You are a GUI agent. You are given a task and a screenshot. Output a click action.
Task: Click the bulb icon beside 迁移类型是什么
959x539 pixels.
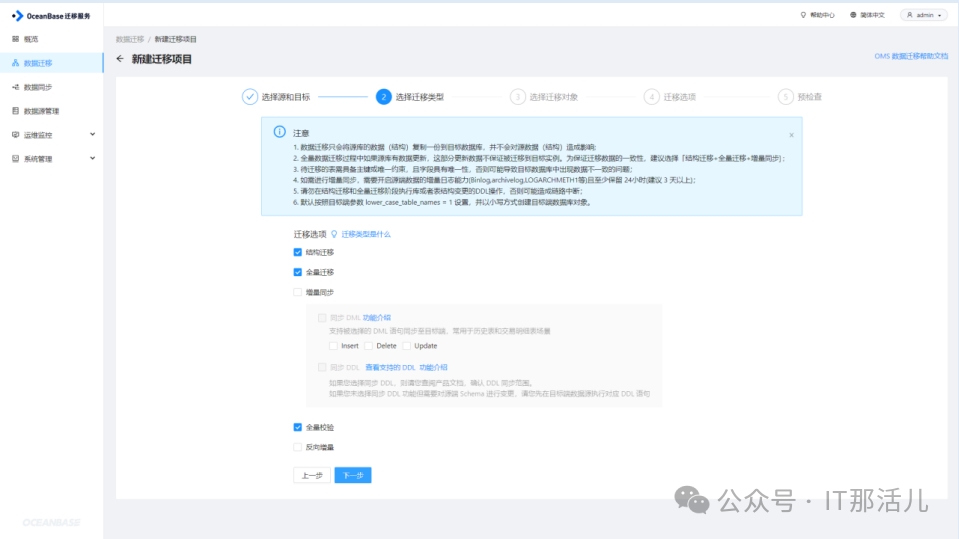334,234
